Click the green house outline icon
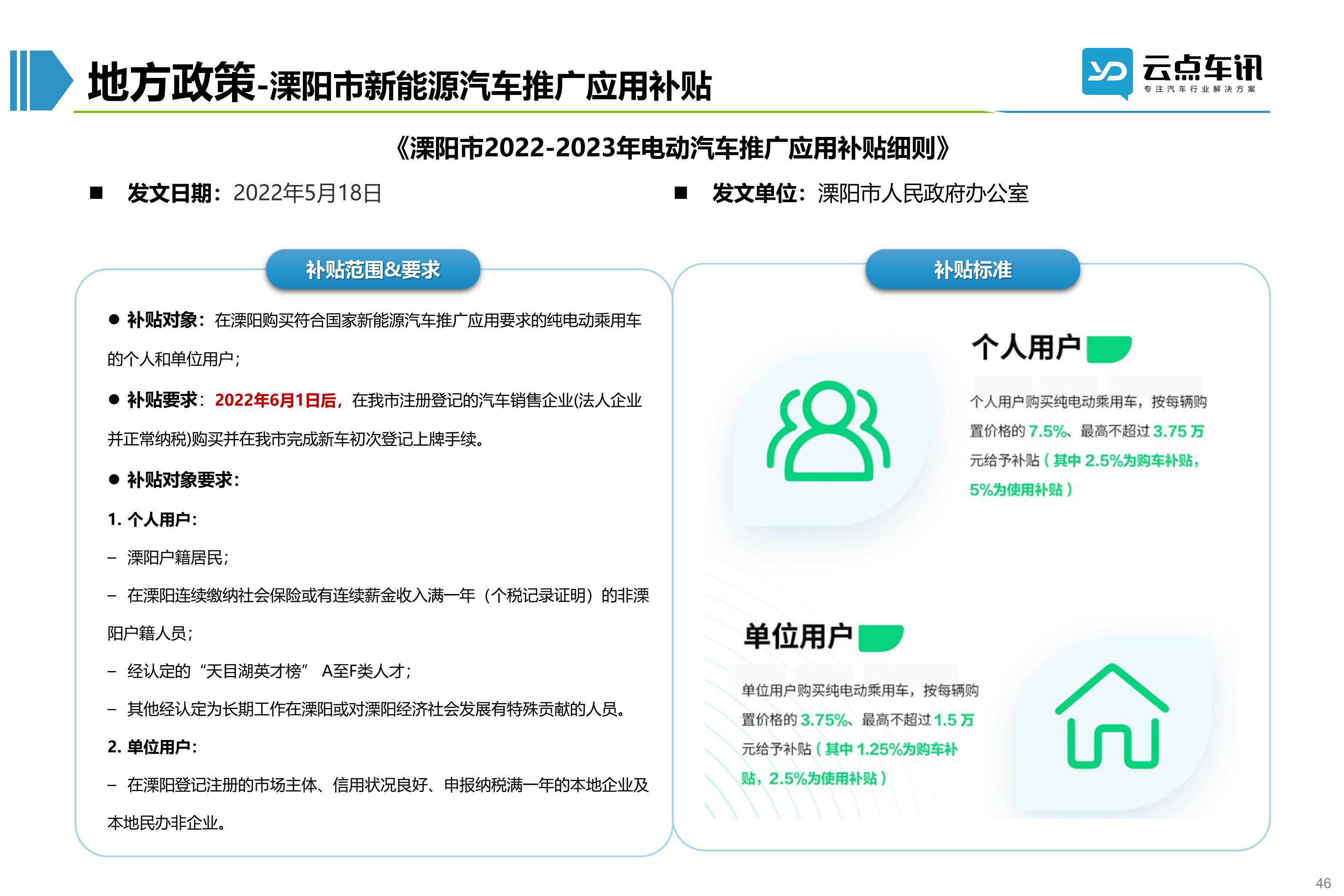The height and width of the screenshot is (896, 1344). point(1112,715)
